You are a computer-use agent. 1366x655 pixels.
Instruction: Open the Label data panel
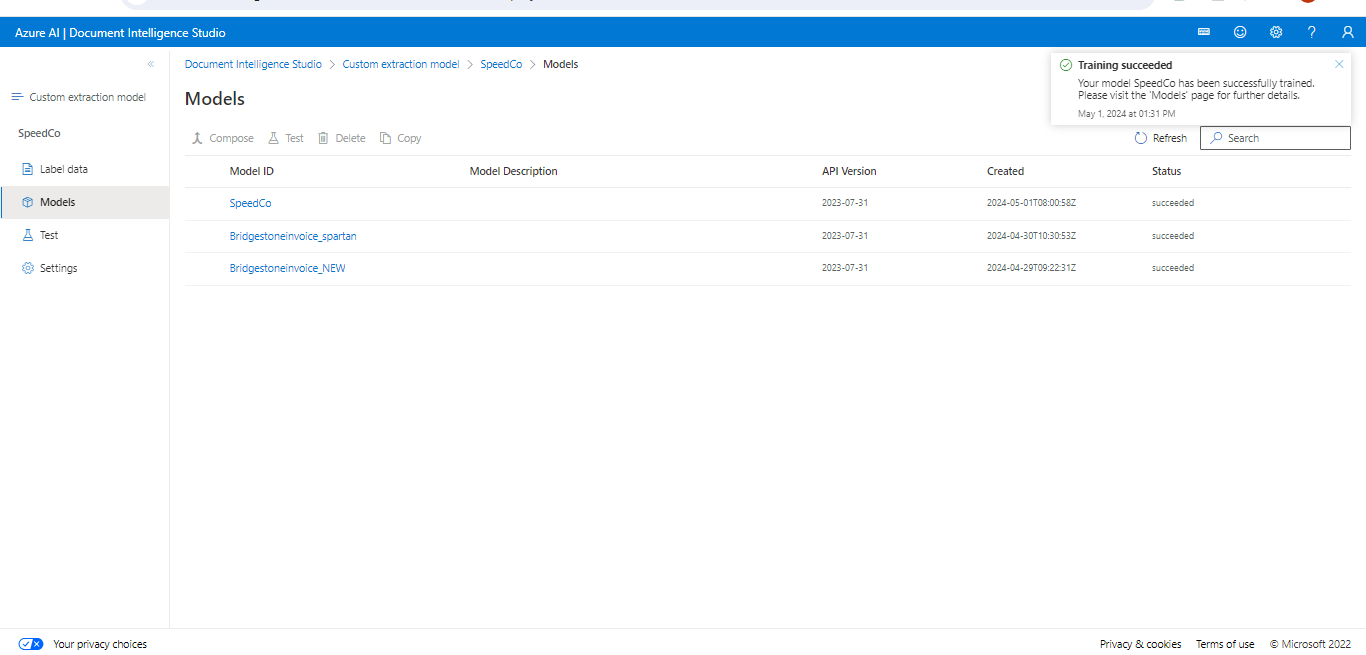tap(60, 168)
